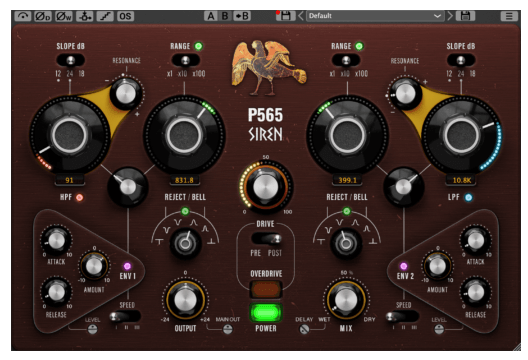Click the Main Out level icon
Image resolution: width=528 pixels, height=360 pixels.
[228, 329]
